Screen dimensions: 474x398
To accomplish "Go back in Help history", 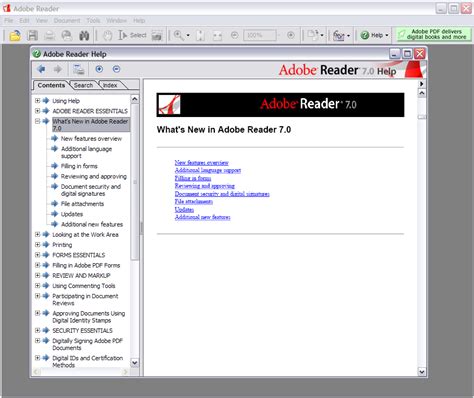I will click(x=41, y=69).
